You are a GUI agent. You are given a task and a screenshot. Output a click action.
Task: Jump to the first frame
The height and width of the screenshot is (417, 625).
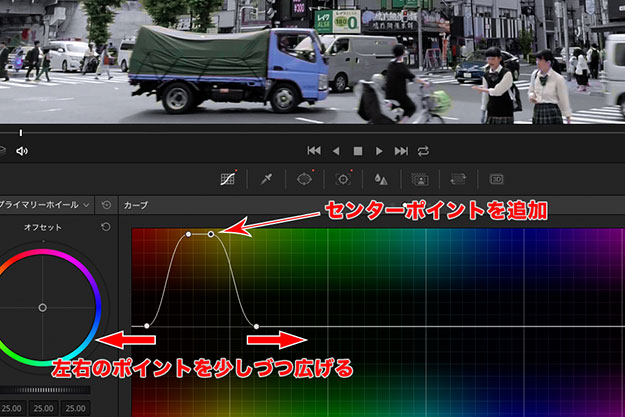[314, 151]
